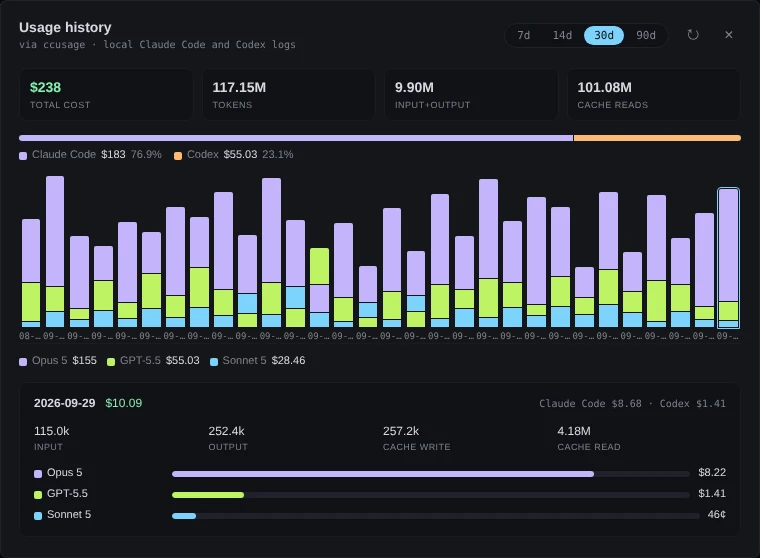Close the Usage history dialog

[728, 35]
